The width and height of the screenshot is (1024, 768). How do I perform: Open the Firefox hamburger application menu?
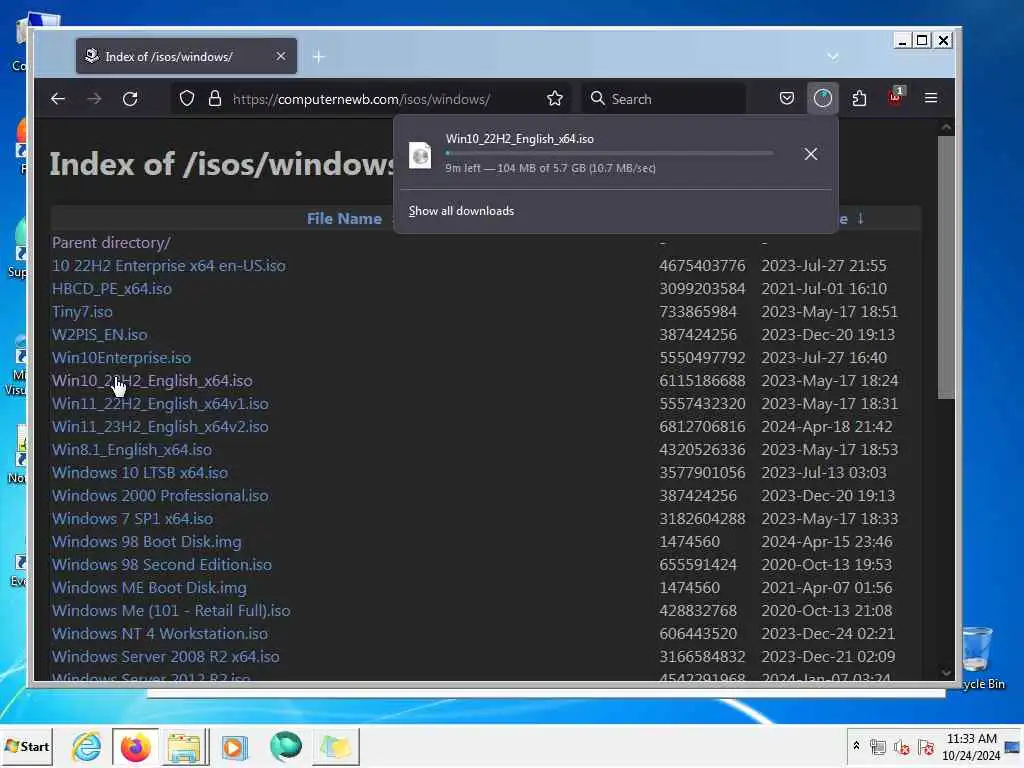pos(931,98)
